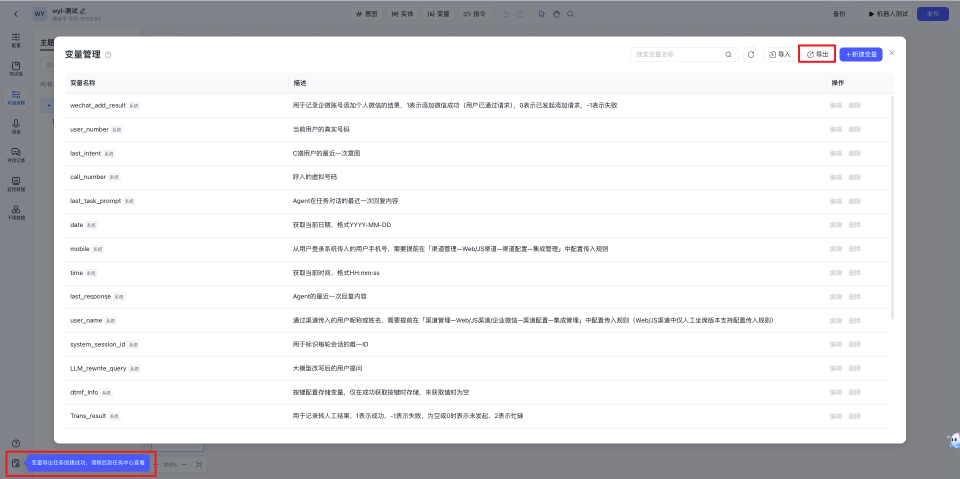Click the help icon beside 变量管理 title
This screenshot has width=960, height=479.
pos(108,55)
